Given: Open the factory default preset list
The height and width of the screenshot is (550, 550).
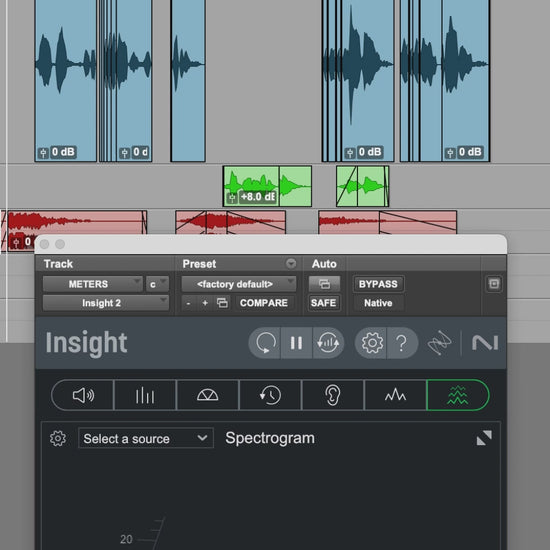Looking at the screenshot, I should tap(239, 284).
